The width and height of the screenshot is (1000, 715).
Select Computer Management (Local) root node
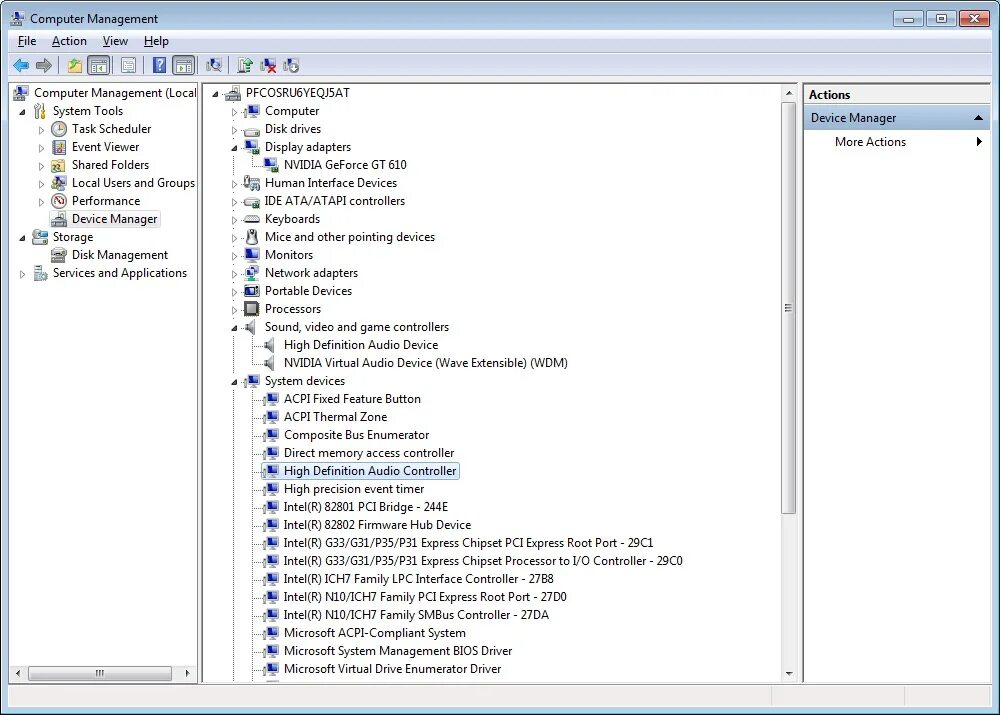click(x=115, y=93)
